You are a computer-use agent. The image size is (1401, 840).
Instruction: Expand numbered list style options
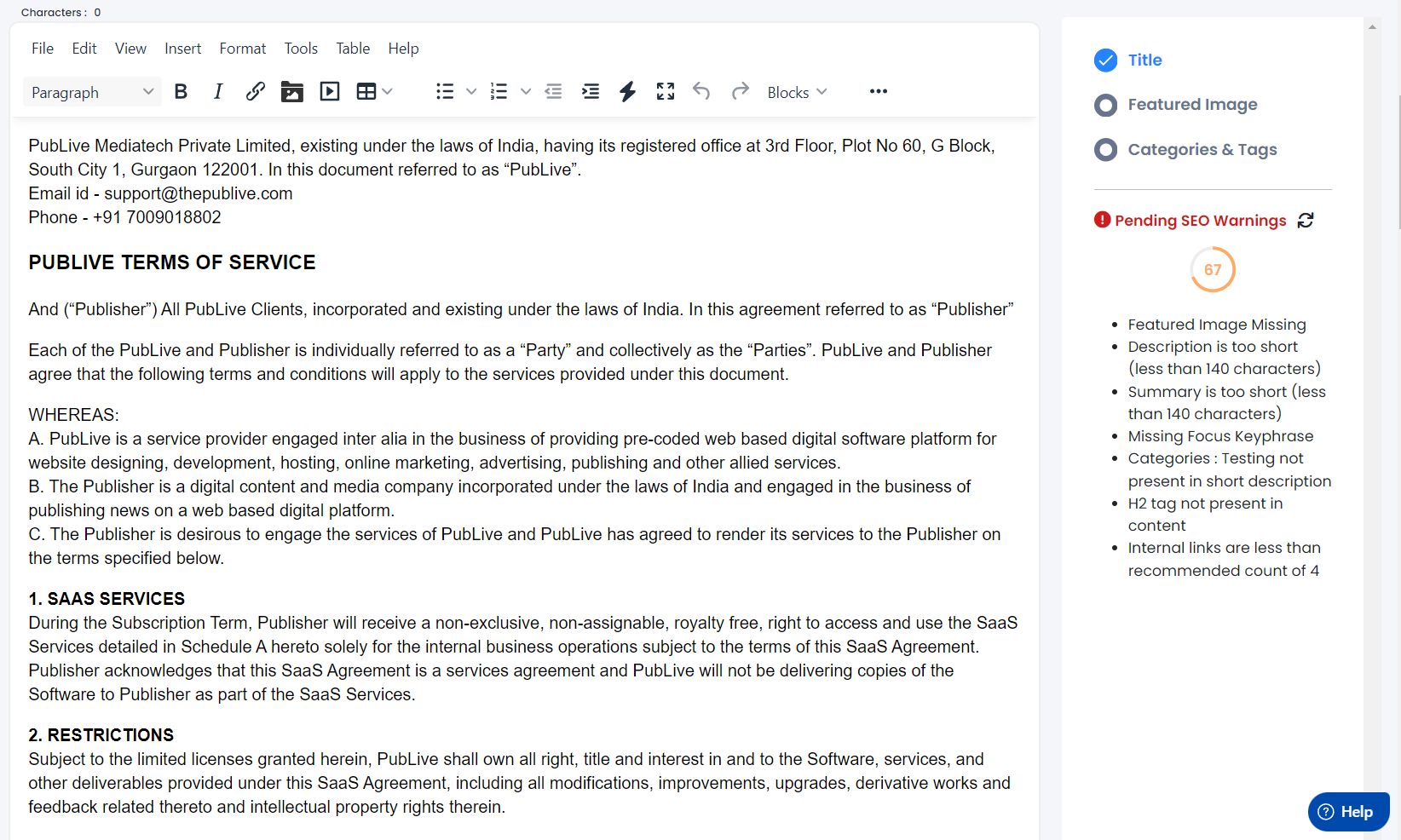pos(526,92)
